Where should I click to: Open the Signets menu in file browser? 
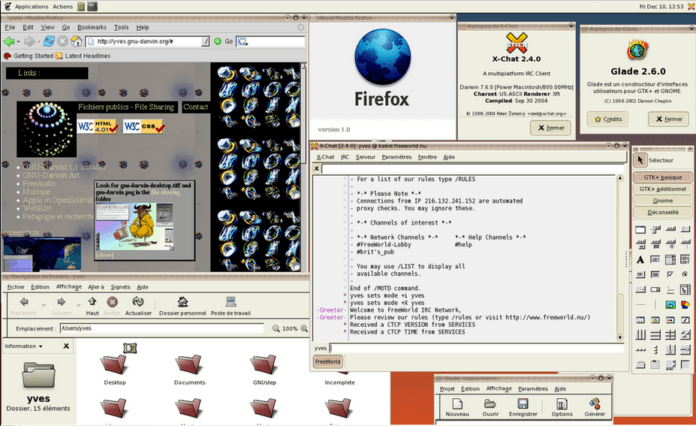[120, 287]
